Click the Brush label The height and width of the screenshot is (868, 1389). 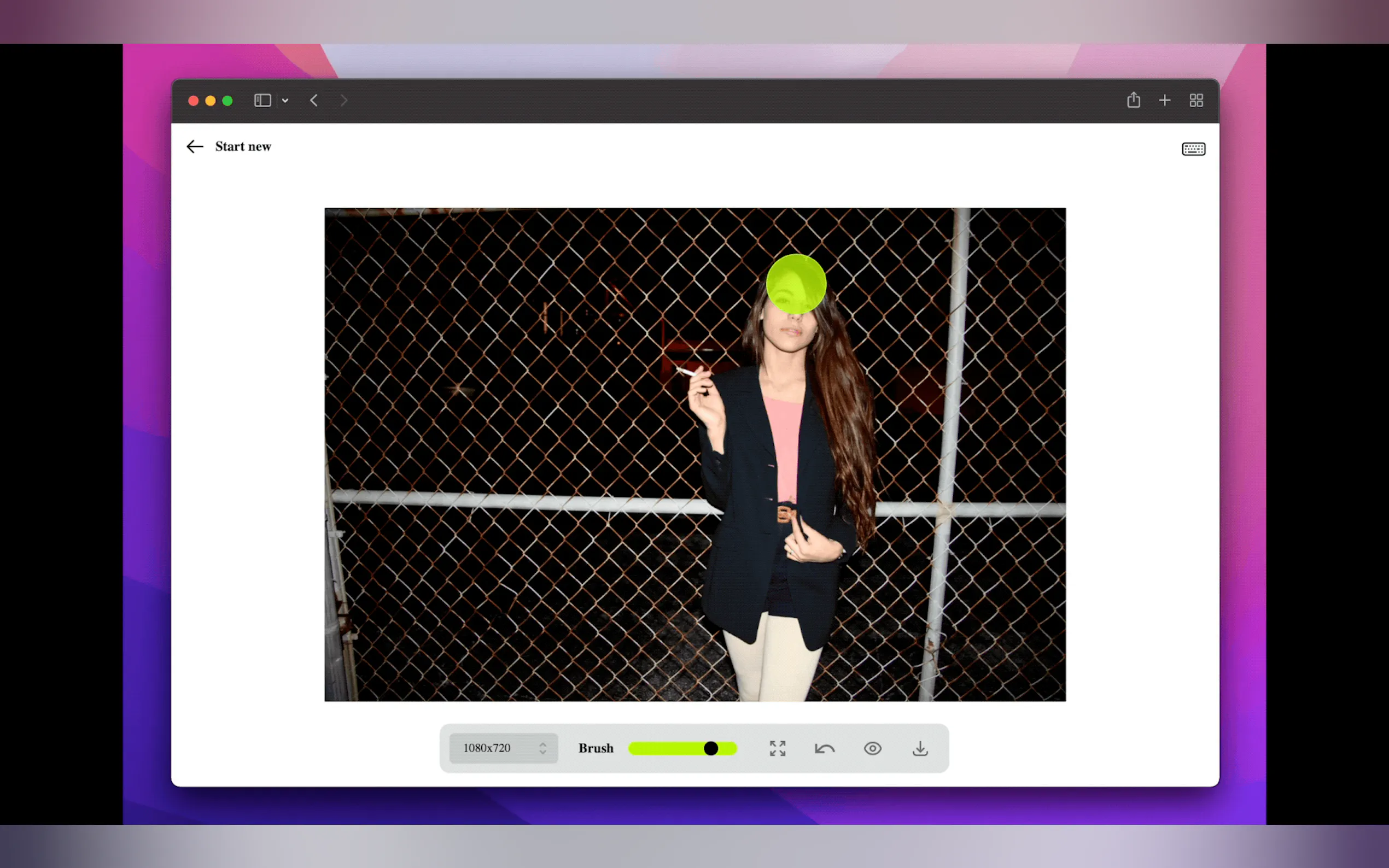pos(596,748)
